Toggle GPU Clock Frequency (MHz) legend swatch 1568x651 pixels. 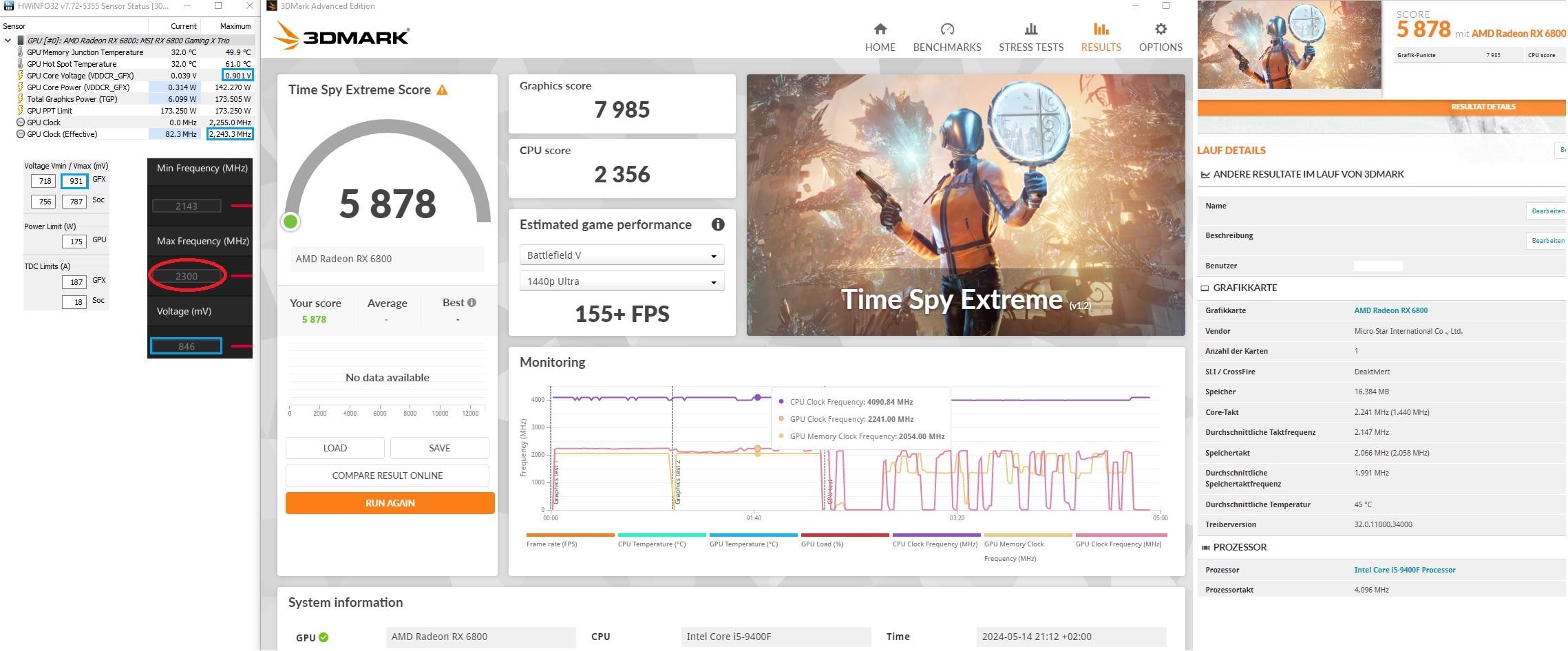tap(1121, 535)
